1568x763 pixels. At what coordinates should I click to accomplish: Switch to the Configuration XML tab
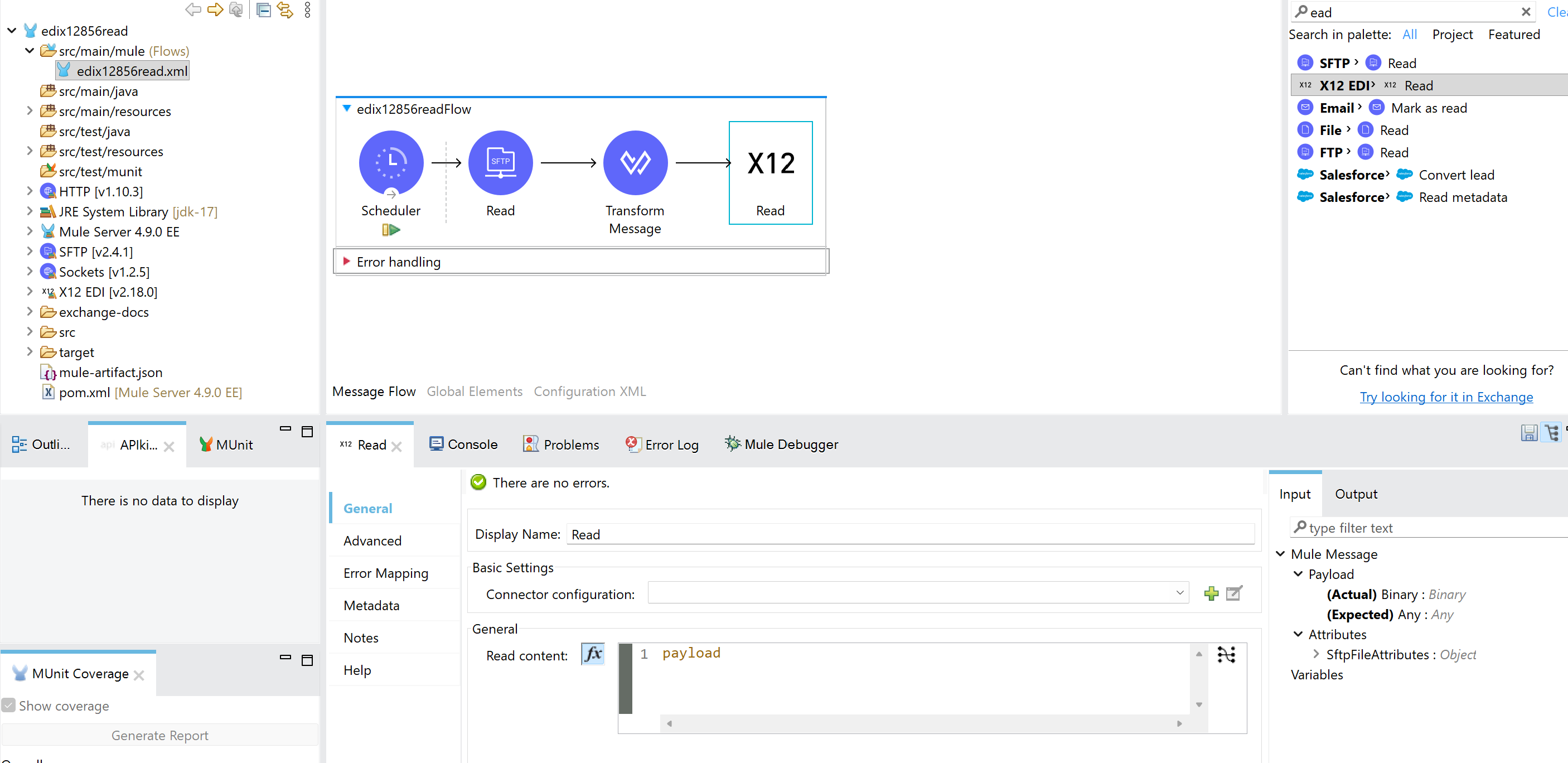point(589,392)
